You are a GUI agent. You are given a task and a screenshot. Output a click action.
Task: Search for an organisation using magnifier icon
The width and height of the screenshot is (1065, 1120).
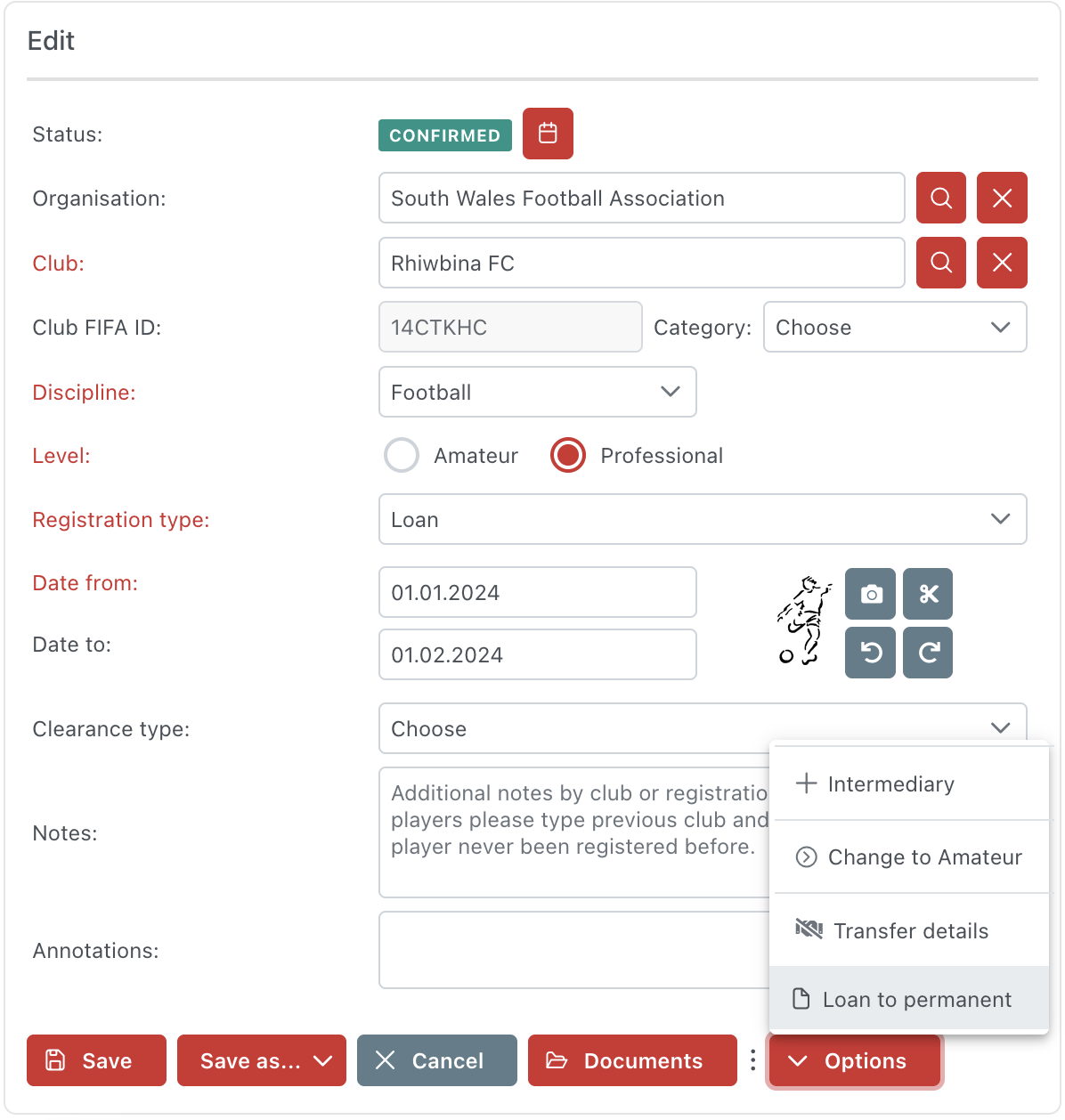point(941,198)
